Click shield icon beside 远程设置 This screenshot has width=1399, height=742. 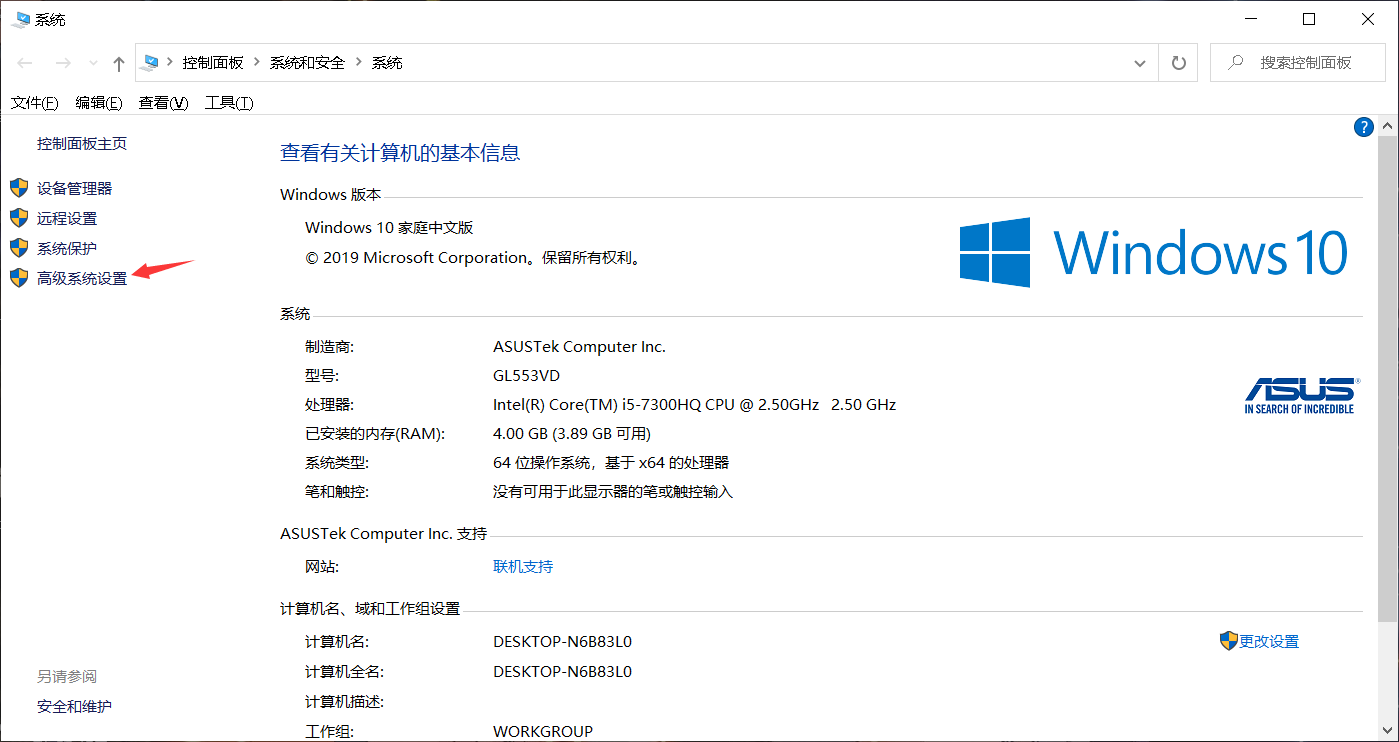coord(19,218)
